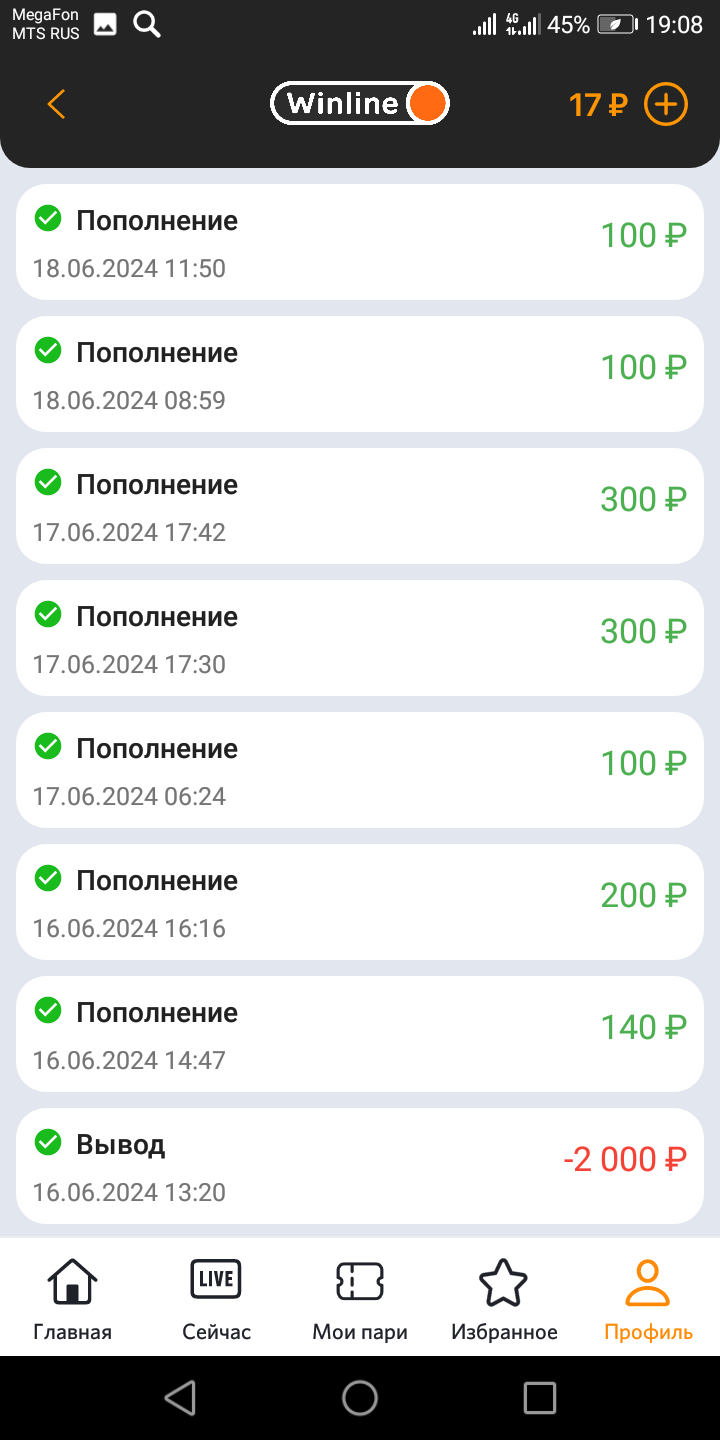
Task: Tap the green checkmark beside Вывод
Action: pyautogui.click(x=48, y=1142)
